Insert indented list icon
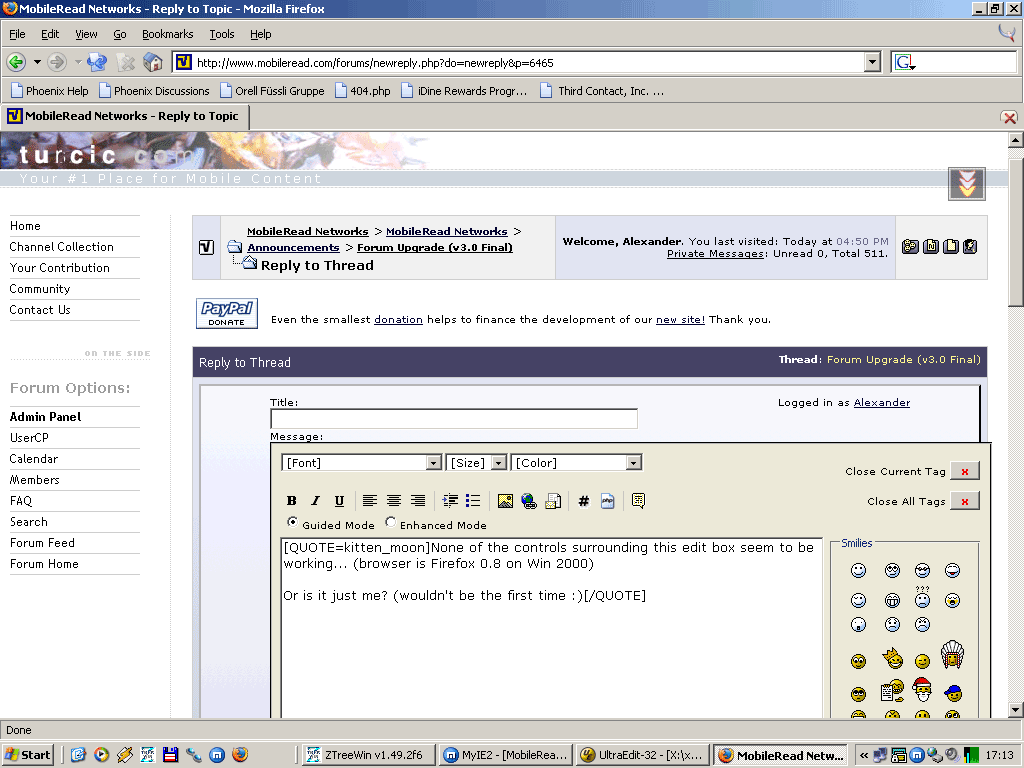This screenshot has width=1024, height=768. (450, 501)
